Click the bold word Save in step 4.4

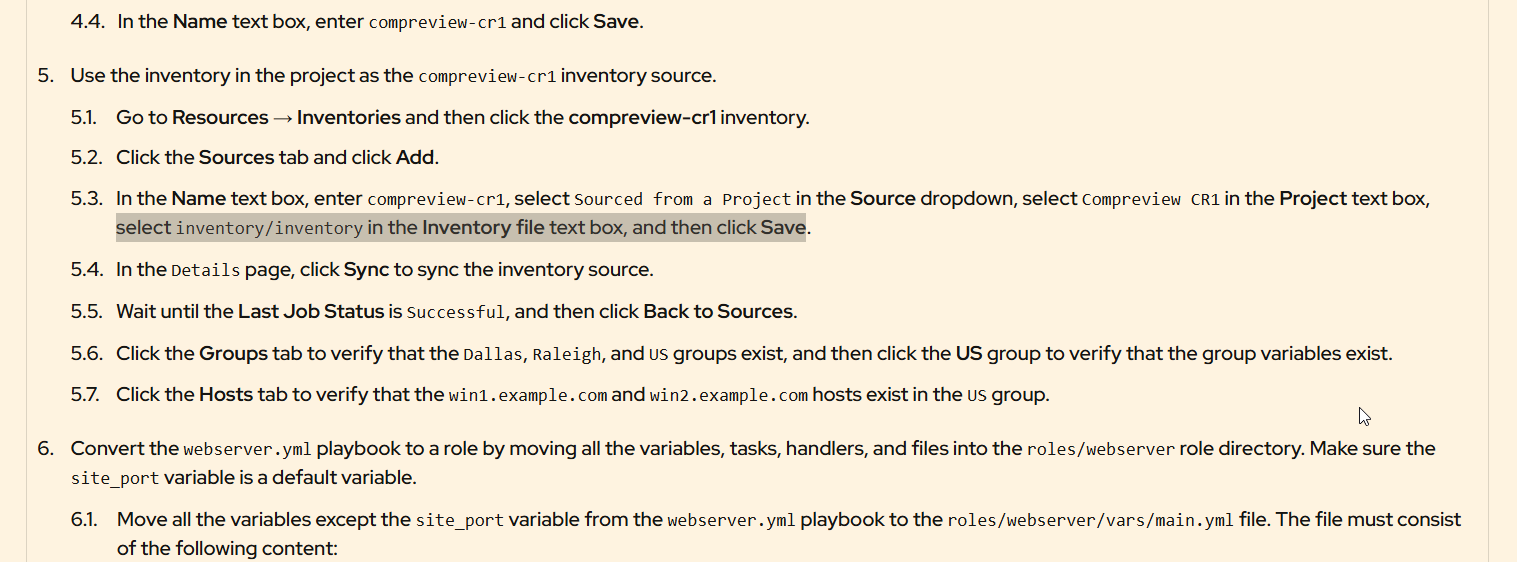615,21
